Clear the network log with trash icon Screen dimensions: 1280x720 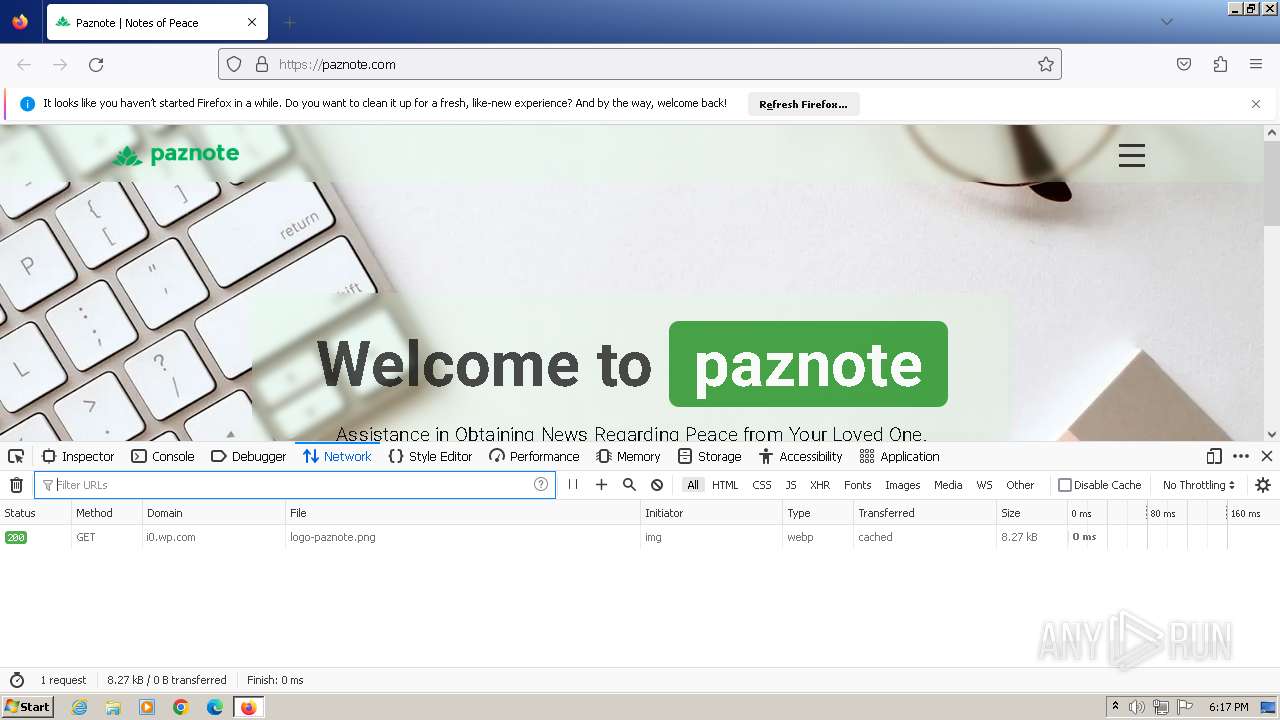(x=16, y=485)
